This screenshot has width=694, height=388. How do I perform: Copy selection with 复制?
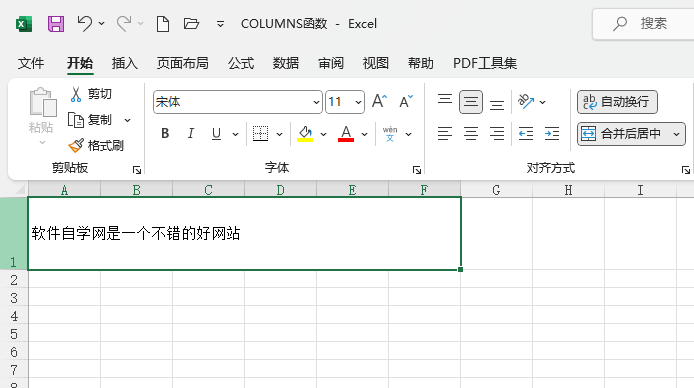(90, 120)
